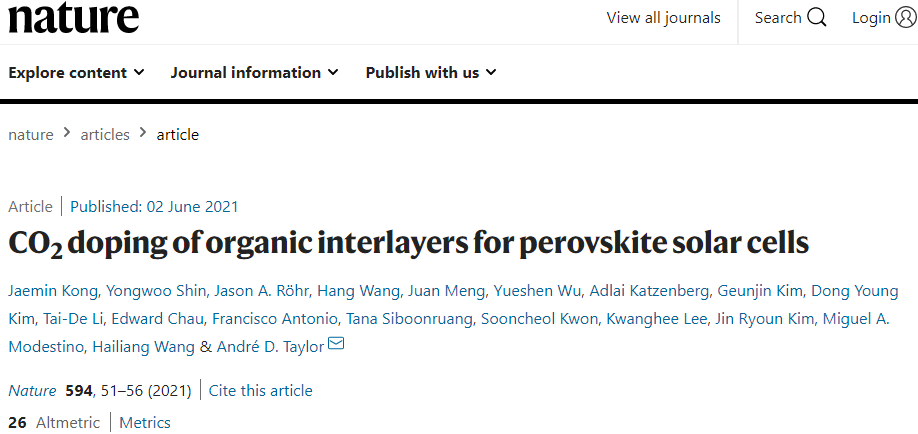The height and width of the screenshot is (434, 918).
Task: Open the articles breadcrumb link
Action: (x=105, y=135)
